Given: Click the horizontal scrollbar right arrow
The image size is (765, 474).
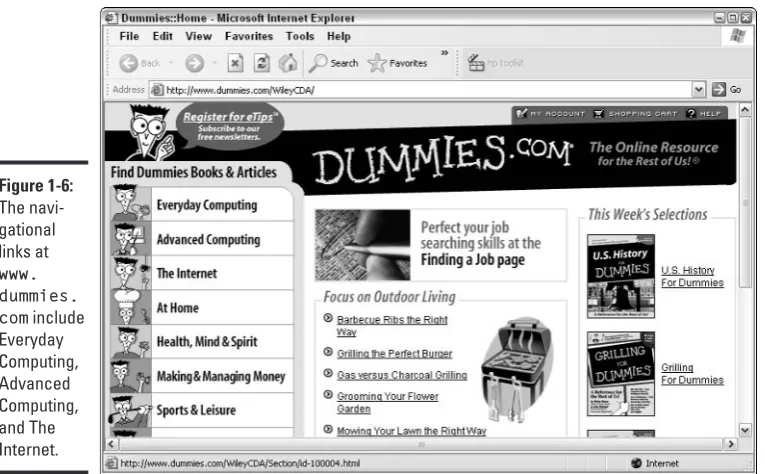Looking at the screenshot, I should [731, 444].
